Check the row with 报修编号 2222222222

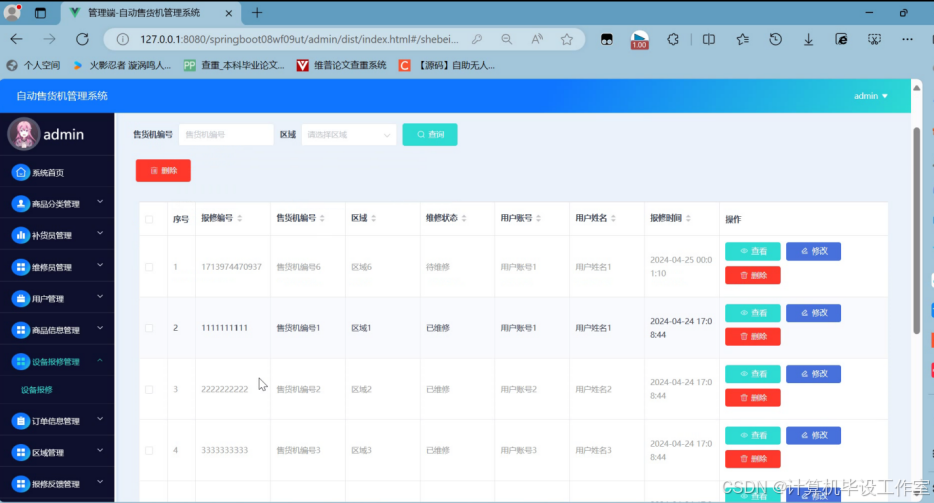tap(149, 389)
